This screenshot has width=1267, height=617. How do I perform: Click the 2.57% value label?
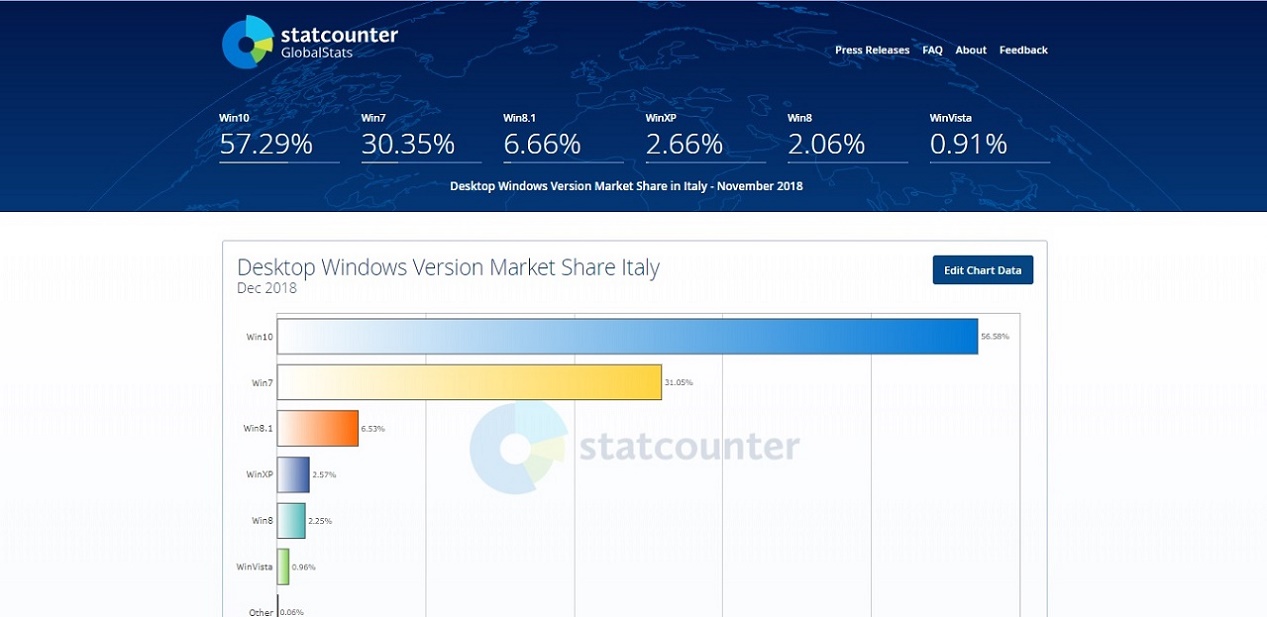point(324,475)
